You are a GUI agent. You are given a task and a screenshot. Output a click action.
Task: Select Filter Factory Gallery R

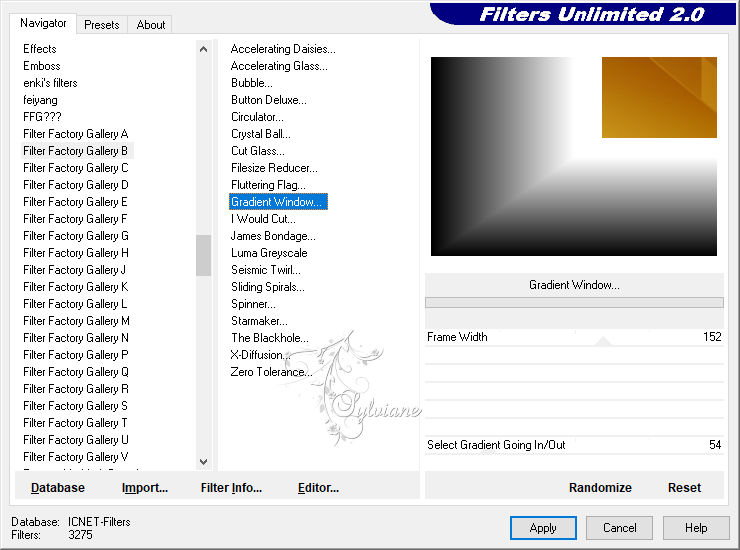76,389
